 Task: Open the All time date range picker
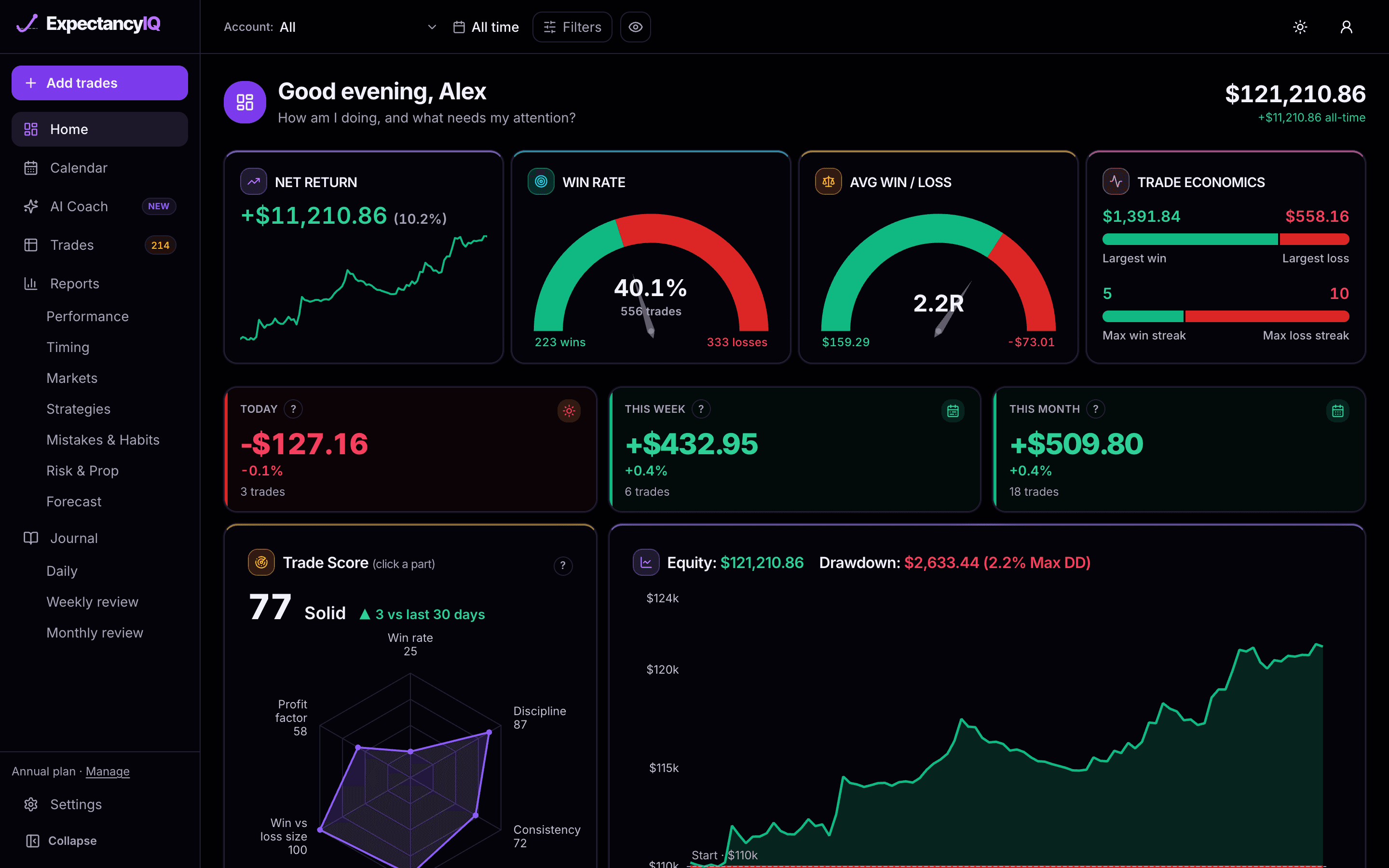(x=486, y=27)
